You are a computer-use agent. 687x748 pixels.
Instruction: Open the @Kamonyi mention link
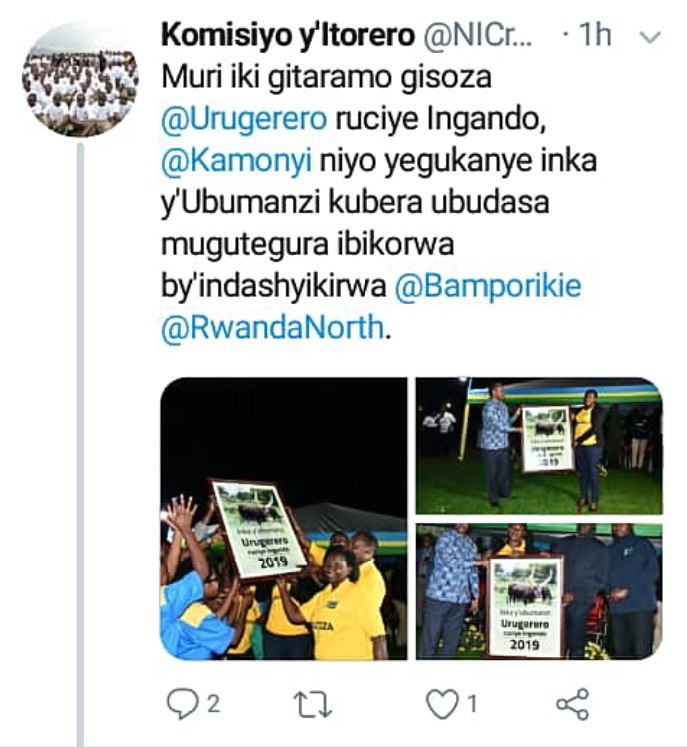(237, 161)
